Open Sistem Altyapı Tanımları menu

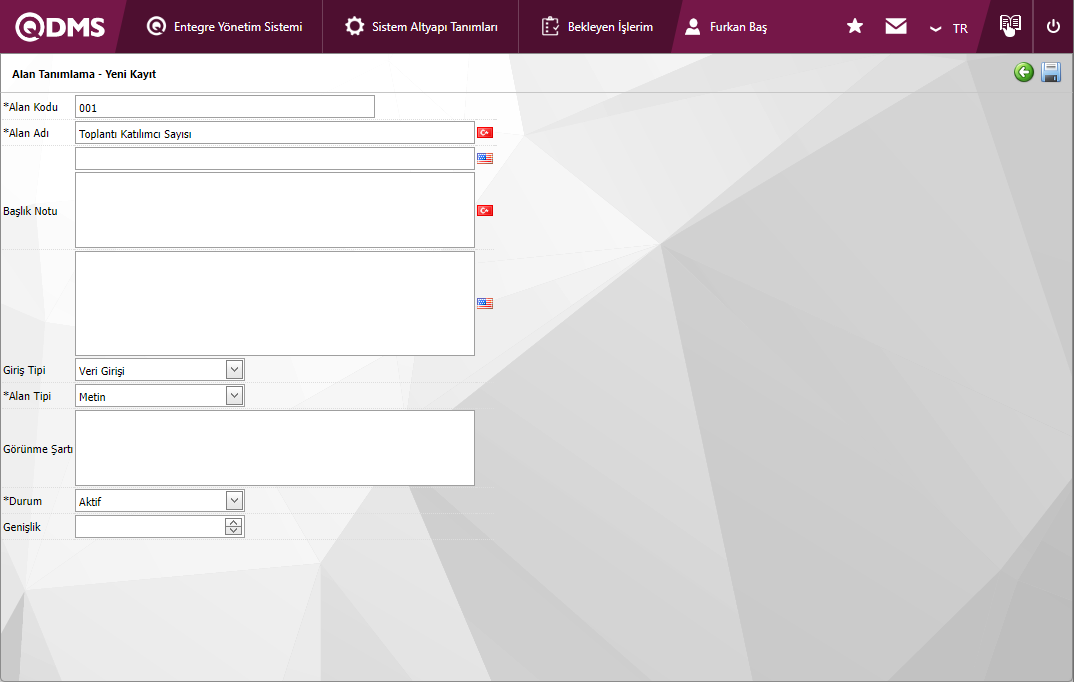[421, 27]
